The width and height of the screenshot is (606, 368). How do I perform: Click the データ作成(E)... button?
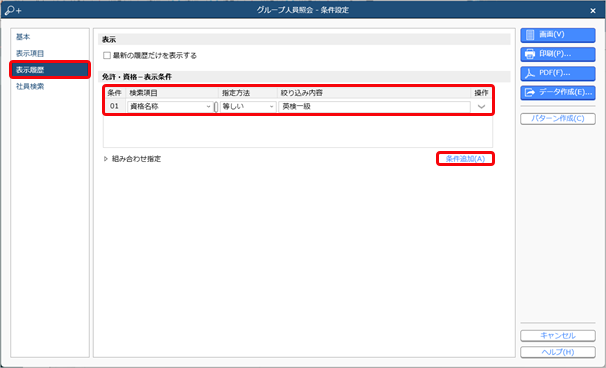tap(558, 92)
